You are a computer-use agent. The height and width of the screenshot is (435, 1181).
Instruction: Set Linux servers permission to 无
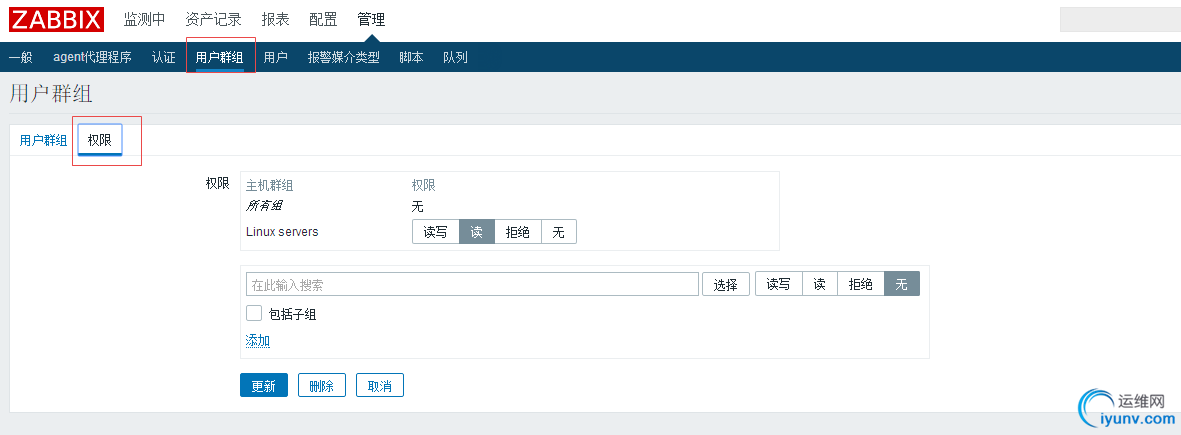pyautogui.click(x=559, y=232)
